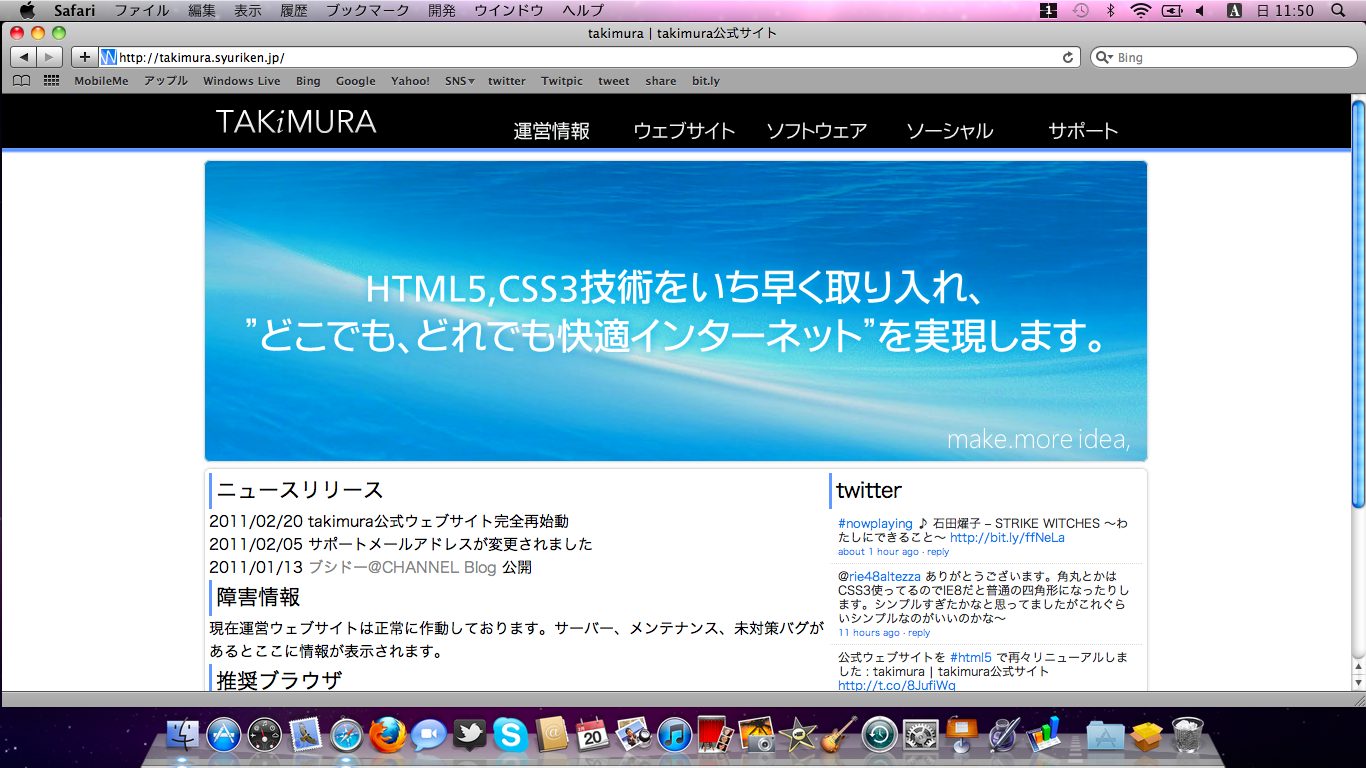
Task: Open the input source A menu
Action: point(1234,11)
